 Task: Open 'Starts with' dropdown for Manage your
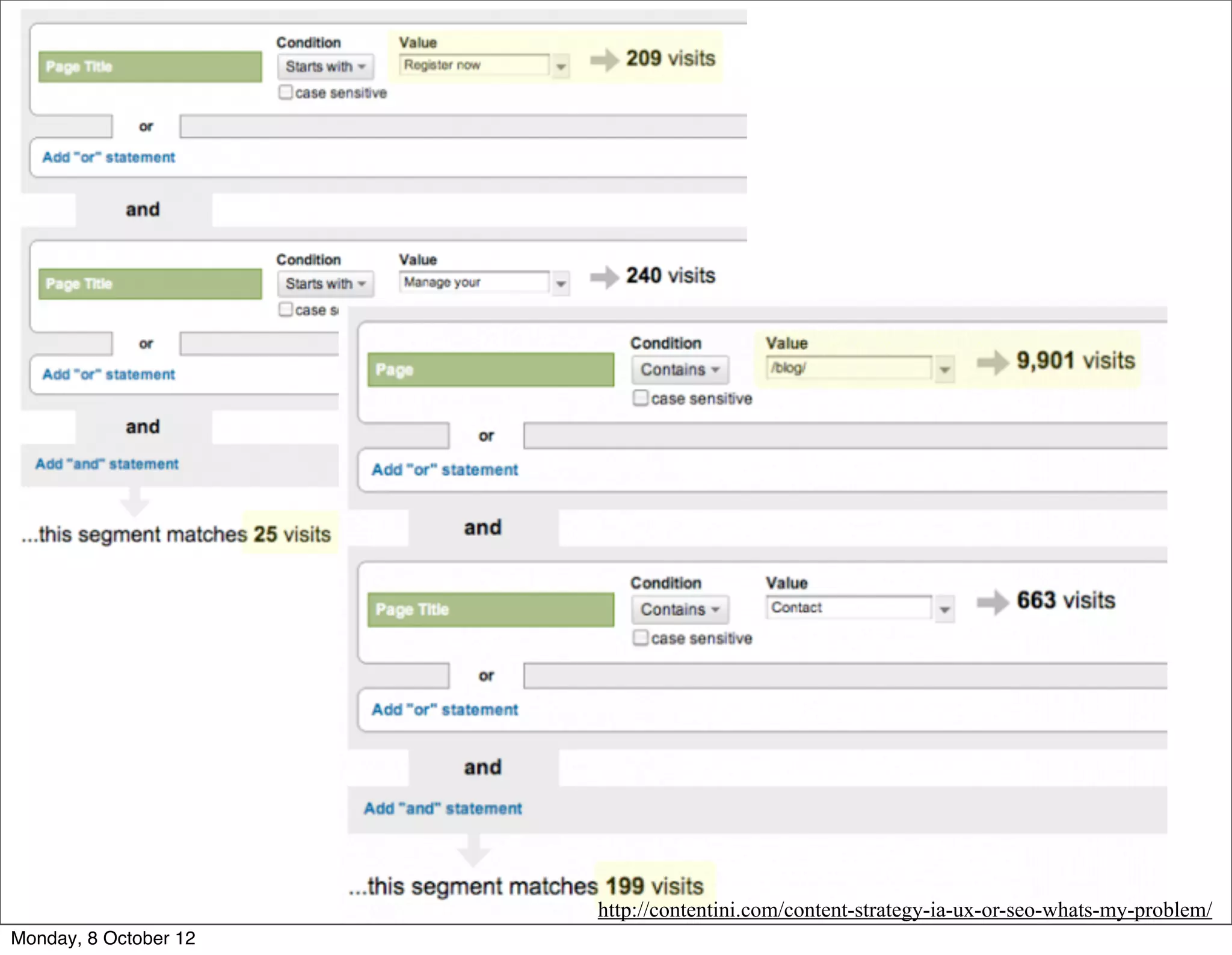tap(325, 283)
